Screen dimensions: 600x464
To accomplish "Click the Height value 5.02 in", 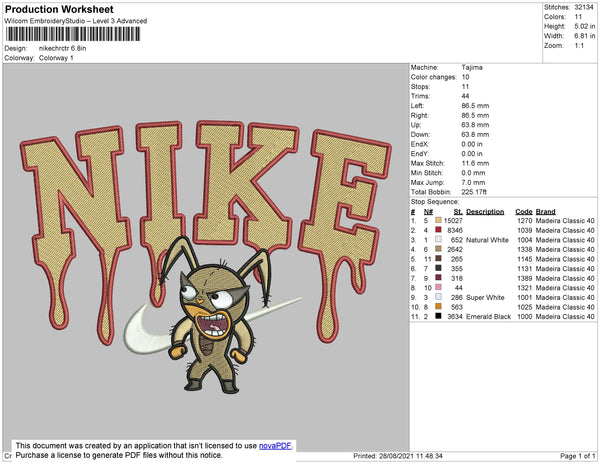I will click(x=584, y=26).
